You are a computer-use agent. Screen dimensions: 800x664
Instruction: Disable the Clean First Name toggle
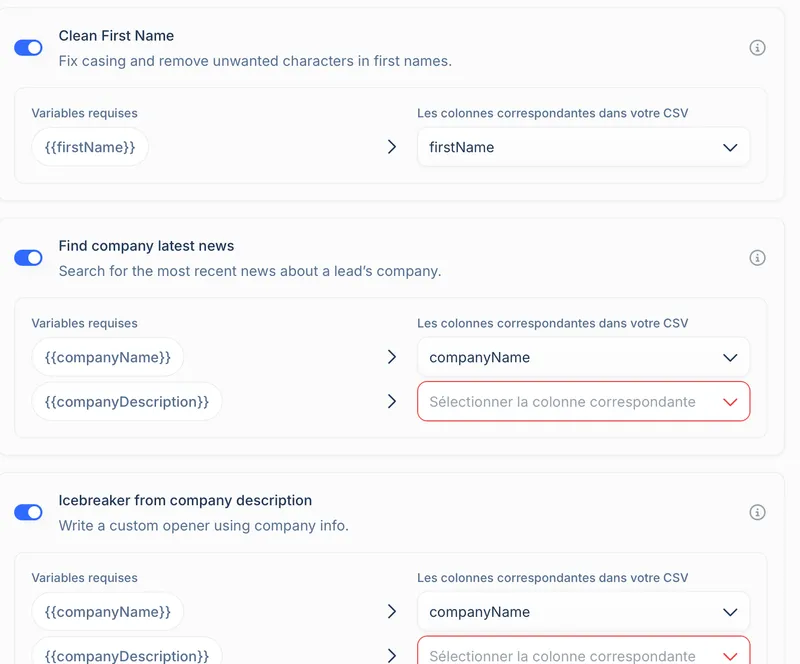(28, 48)
